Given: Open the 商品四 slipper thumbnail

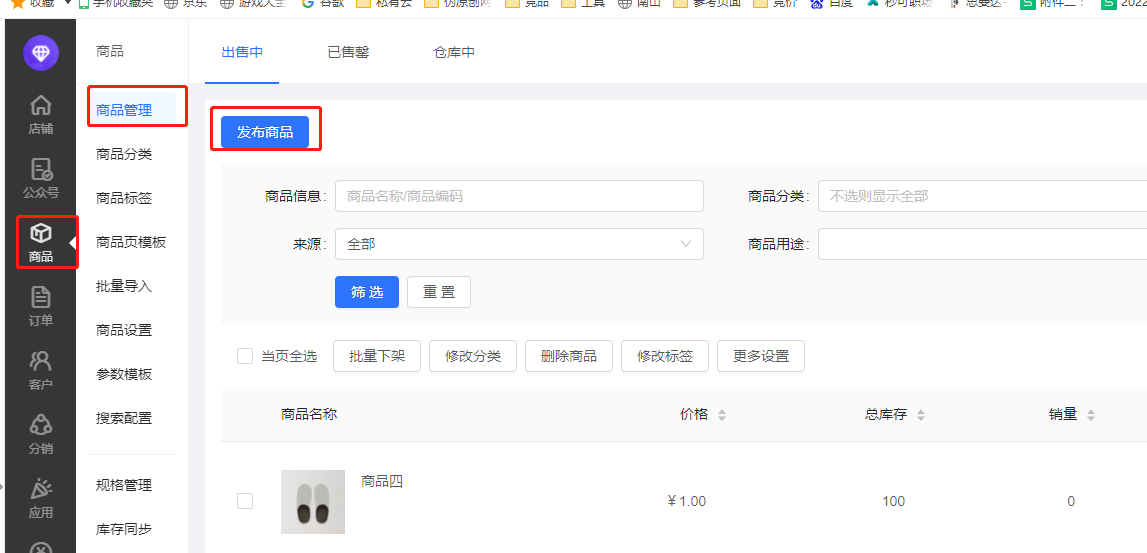Looking at the screenshot, I should 313,502.
